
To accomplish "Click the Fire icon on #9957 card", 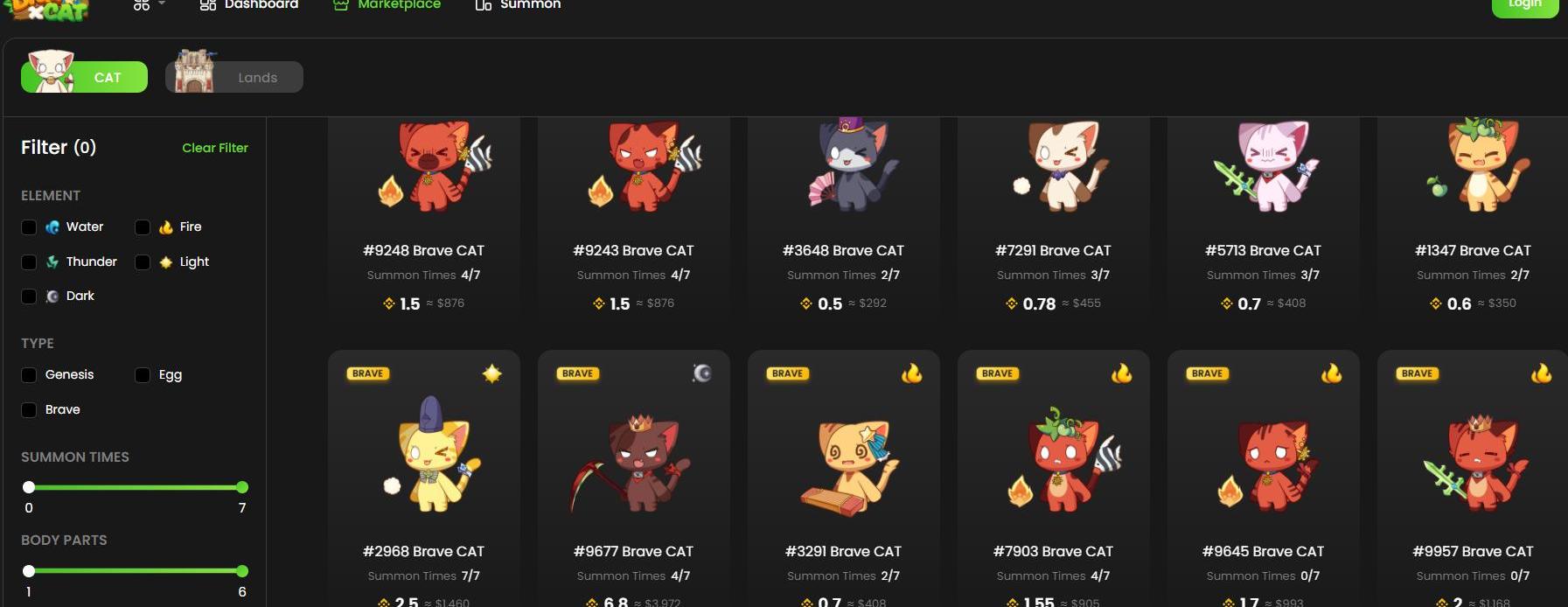I will (1542, 373).
